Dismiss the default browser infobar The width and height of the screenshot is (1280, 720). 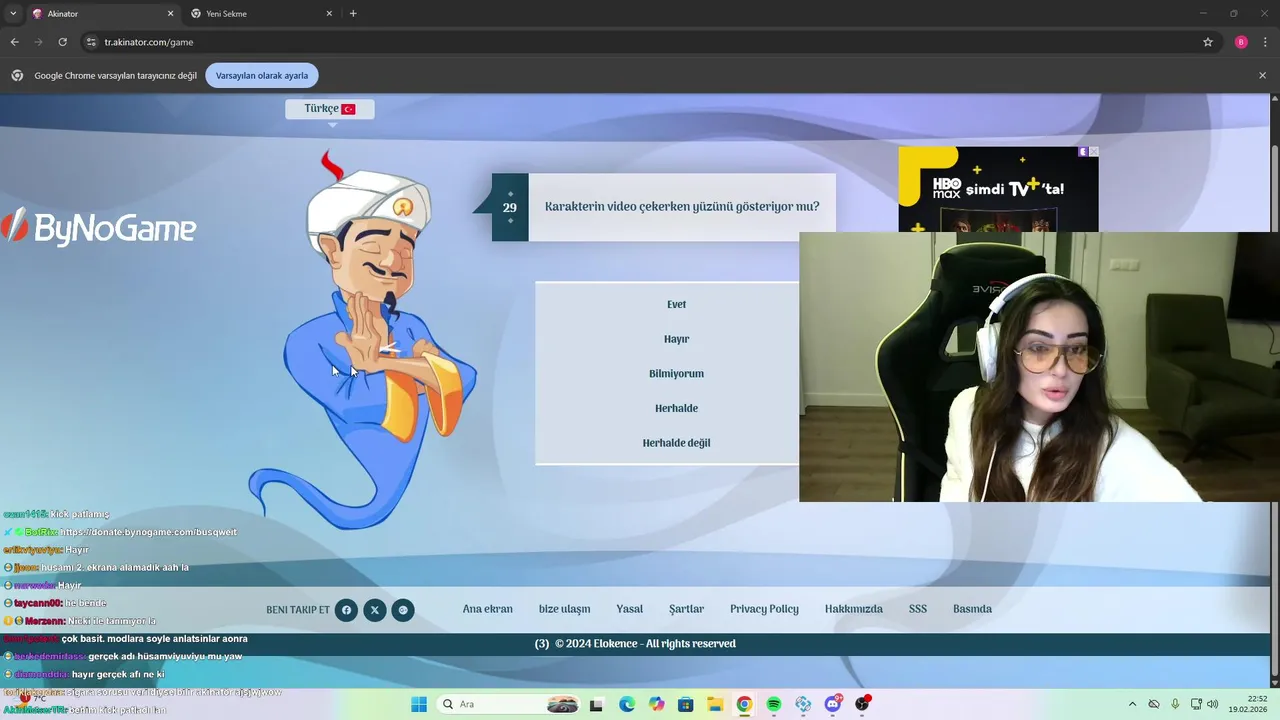tap(1262, 75)
